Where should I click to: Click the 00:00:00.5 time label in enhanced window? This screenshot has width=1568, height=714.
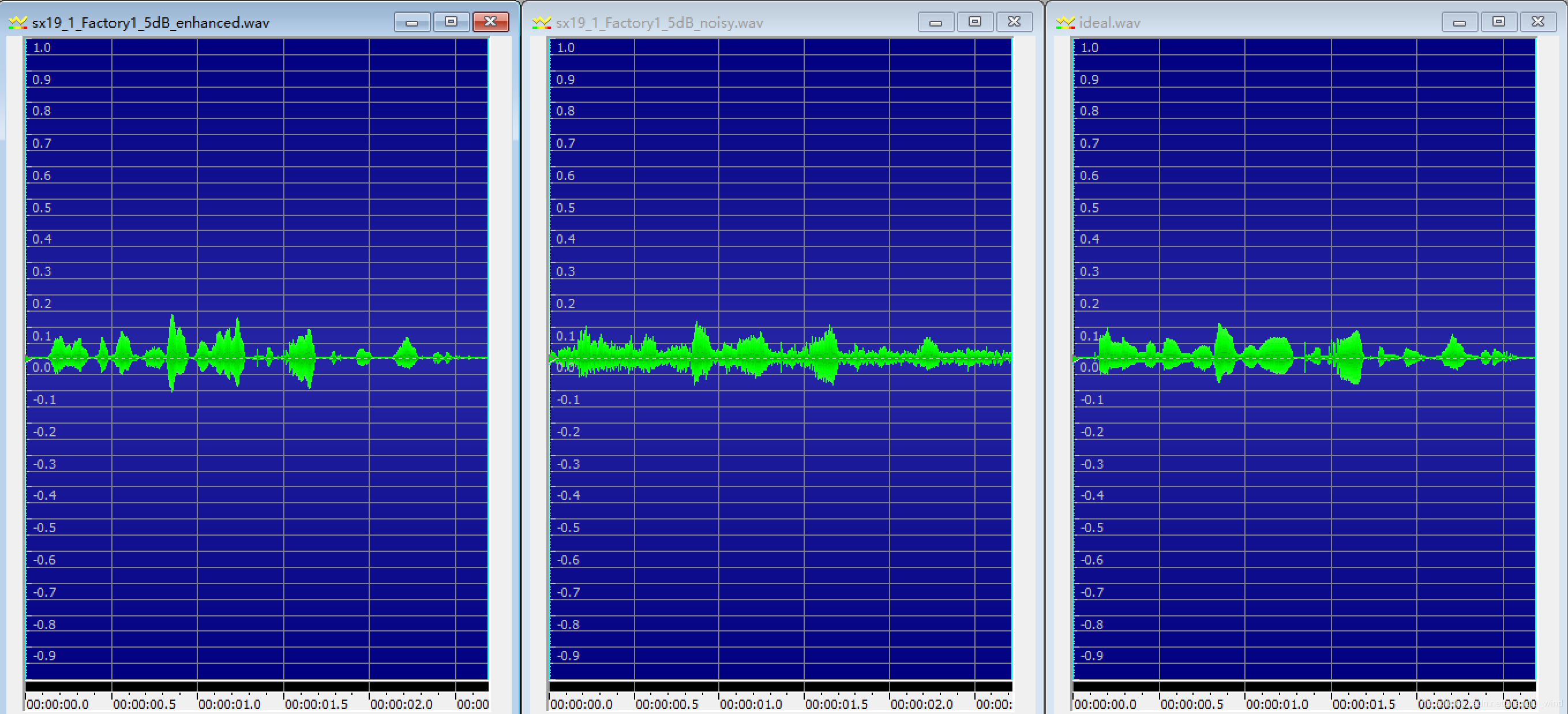(x=144, y=704)
